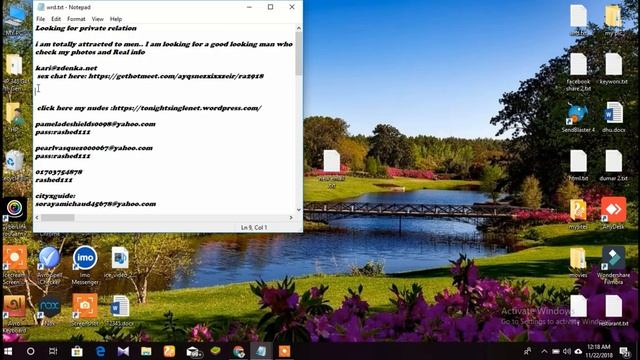Click the battery icon in system tray

(556, 351)
